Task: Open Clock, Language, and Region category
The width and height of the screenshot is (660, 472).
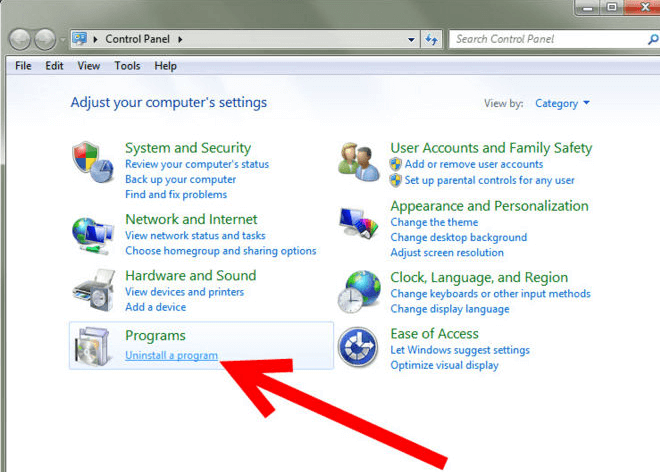Action: [x=479, y=277]
